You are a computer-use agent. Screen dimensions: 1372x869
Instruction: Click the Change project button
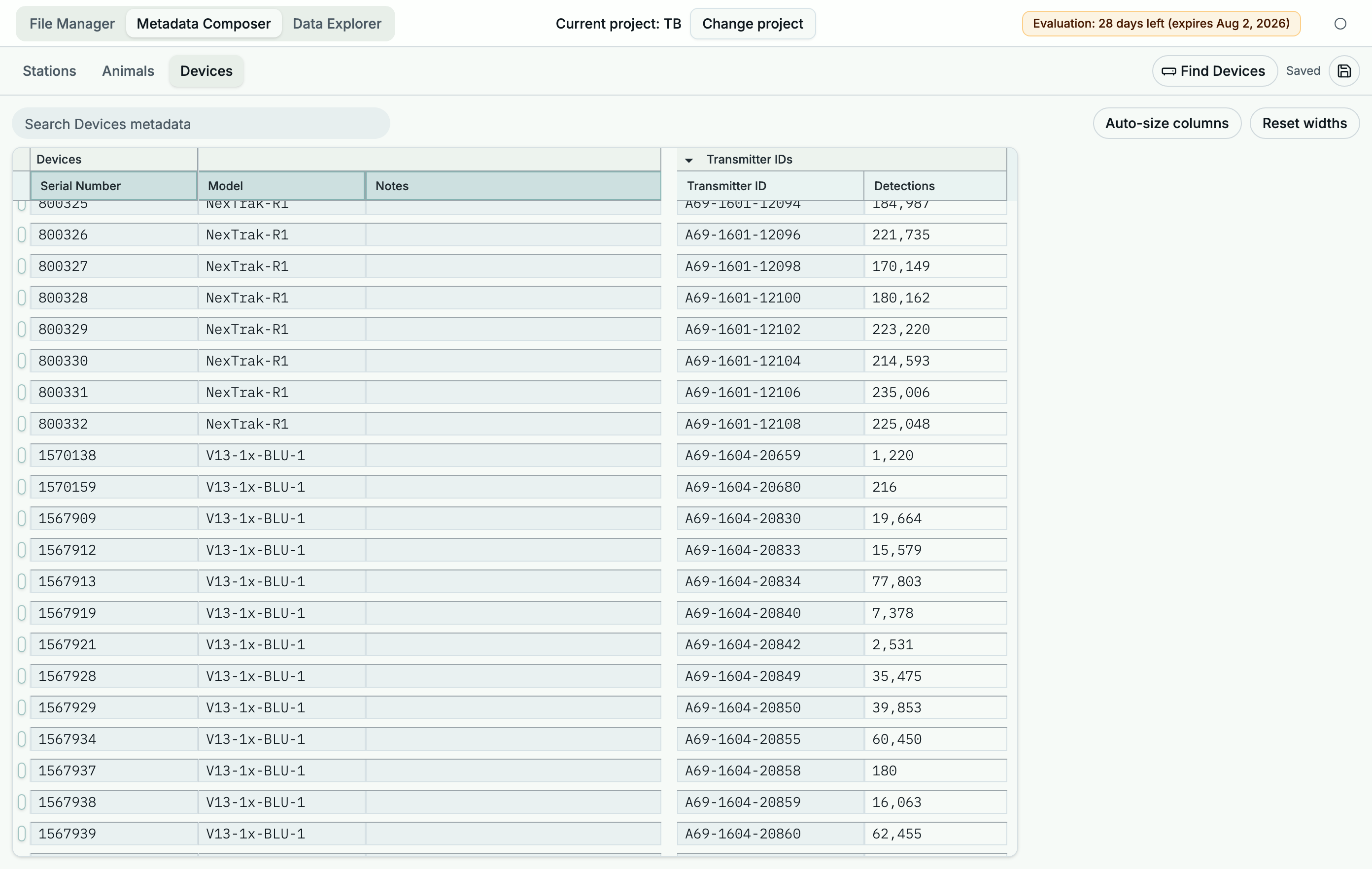pos(752,23)
